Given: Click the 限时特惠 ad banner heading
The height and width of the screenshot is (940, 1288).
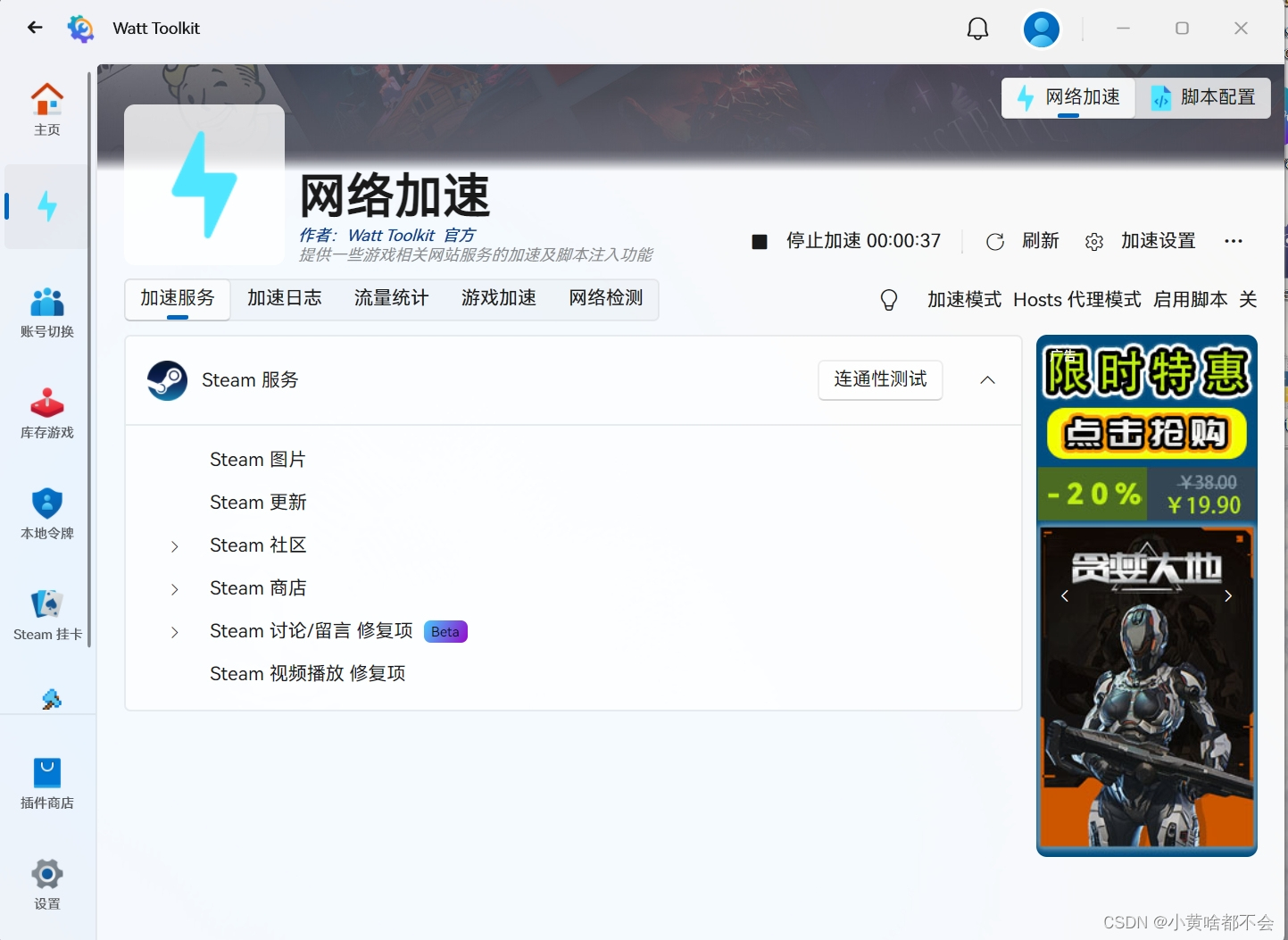Looking at the screenshot, I should tap(1147, 372).
